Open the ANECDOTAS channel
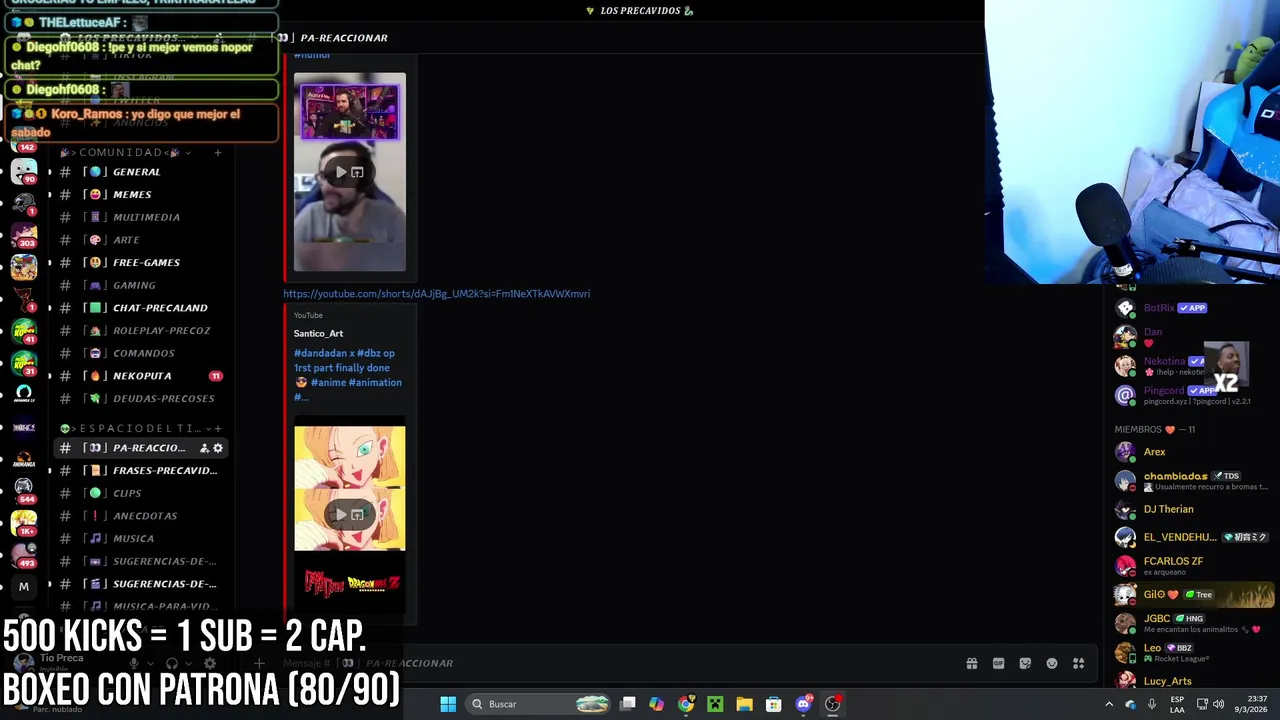Viewport: 1280px width, 720px height. click(140, 516)
